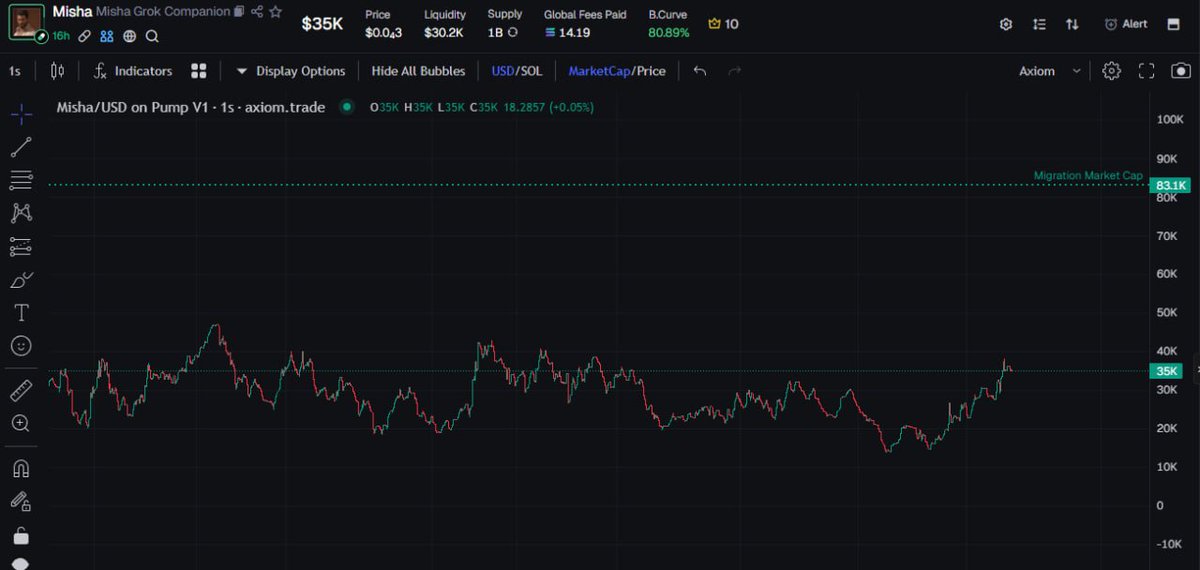Open the hexagon settings icon in header
Image resolution: width=1200 pixels, height=570 pixels.
(x=1006, y=24)
